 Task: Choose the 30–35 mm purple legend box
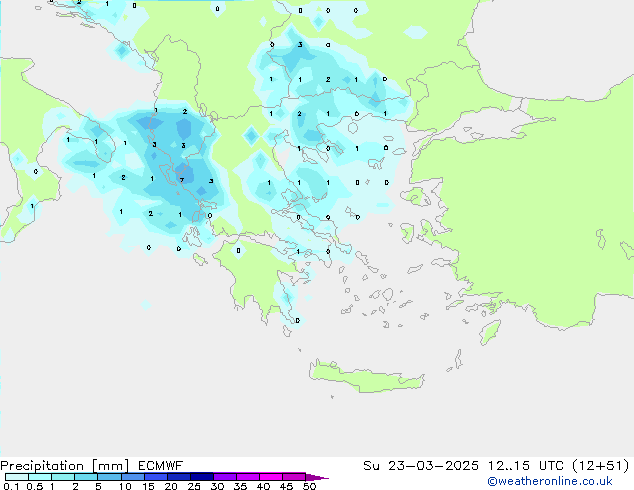tap(225, 477)
